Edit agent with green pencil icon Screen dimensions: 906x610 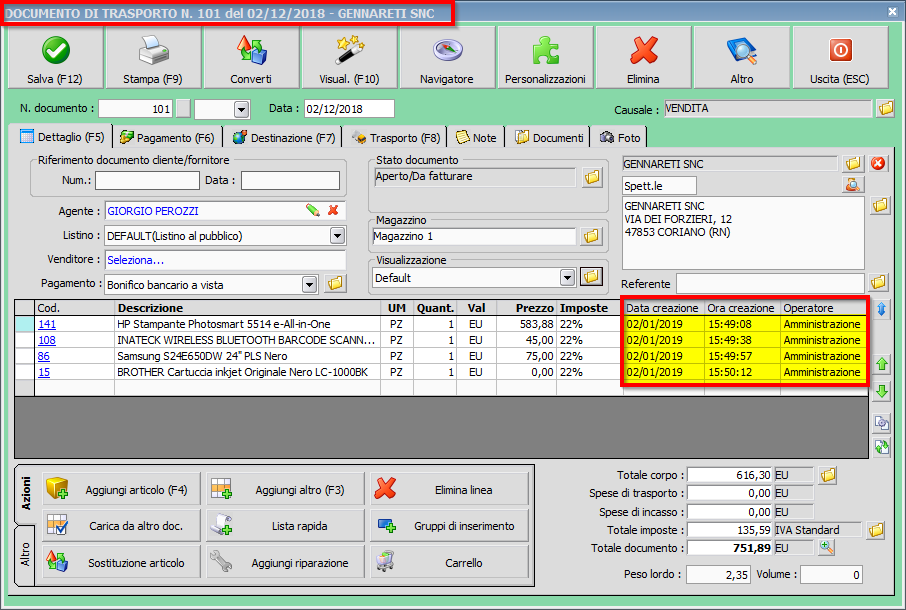[313, 210]
